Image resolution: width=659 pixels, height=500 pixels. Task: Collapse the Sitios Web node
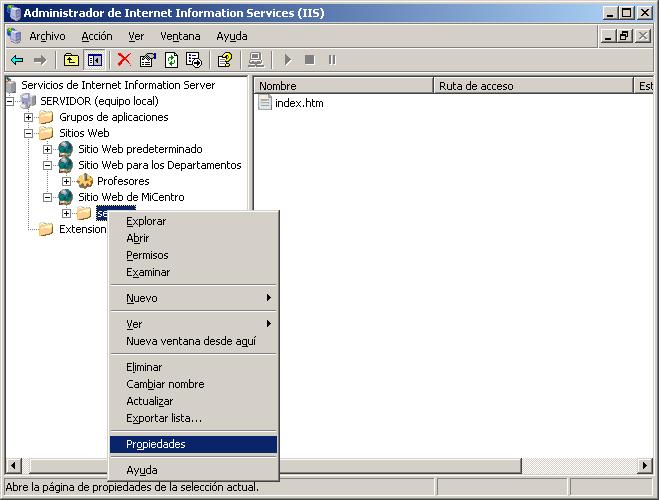coord(28,133)
